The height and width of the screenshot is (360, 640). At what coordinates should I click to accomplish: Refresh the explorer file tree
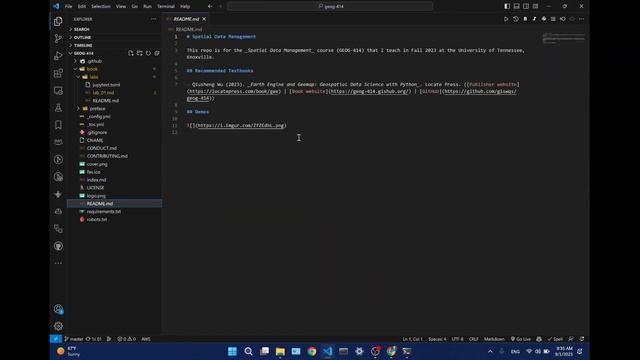[x=148, y=53]
